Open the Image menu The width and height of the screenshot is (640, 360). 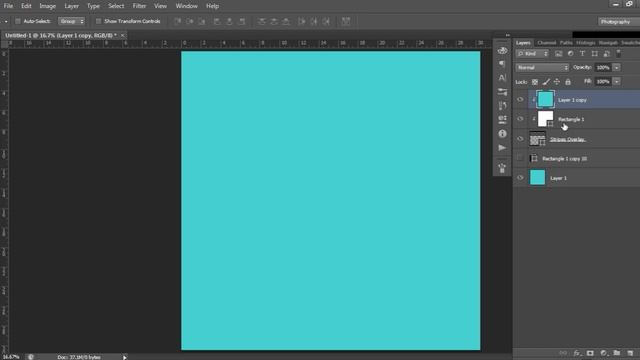[47, 6]
